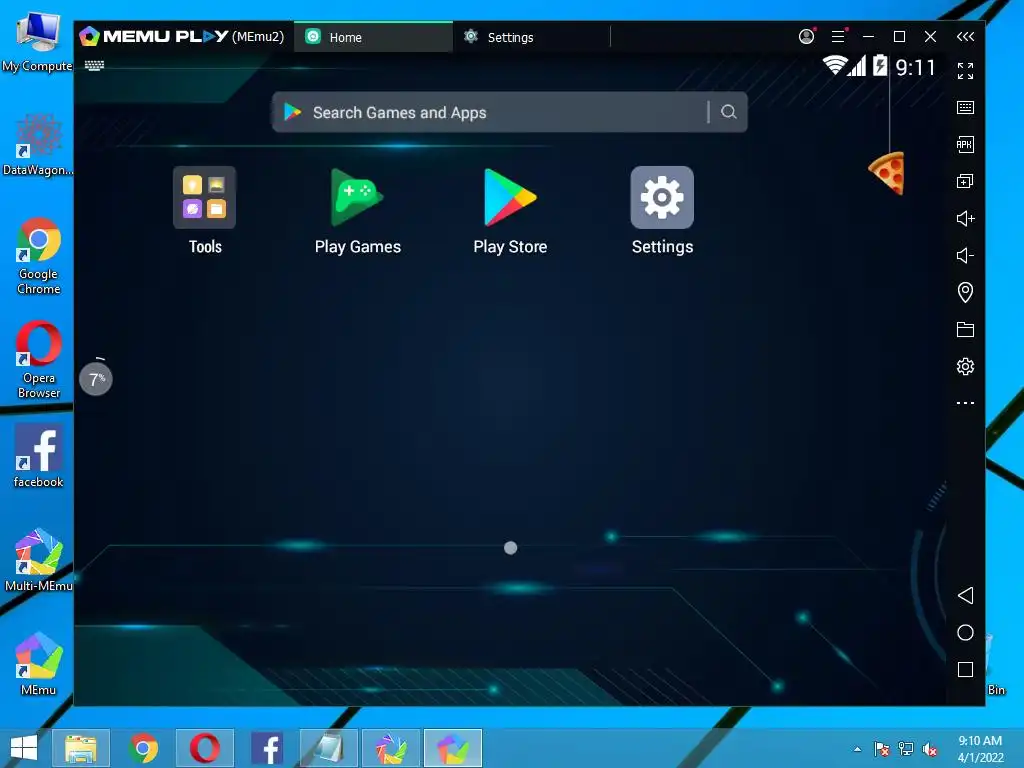1024x768 pixels.
Task: Open the Android Settings app icon
Action: click(x=662, y=197)
